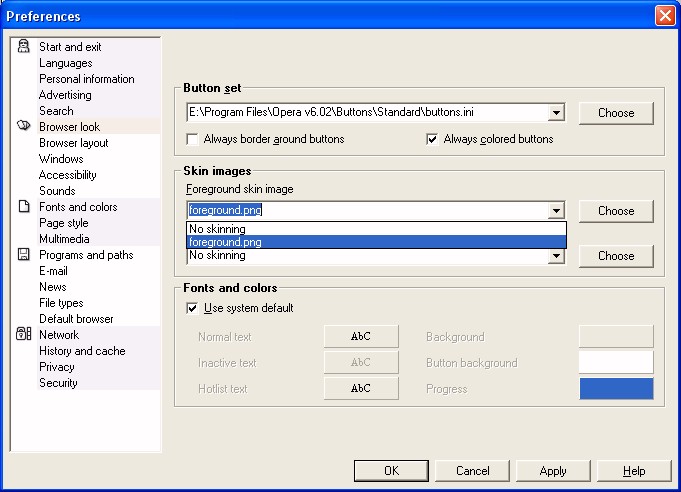
Task: Open the Languages preferences section
Action: point(65,63)
